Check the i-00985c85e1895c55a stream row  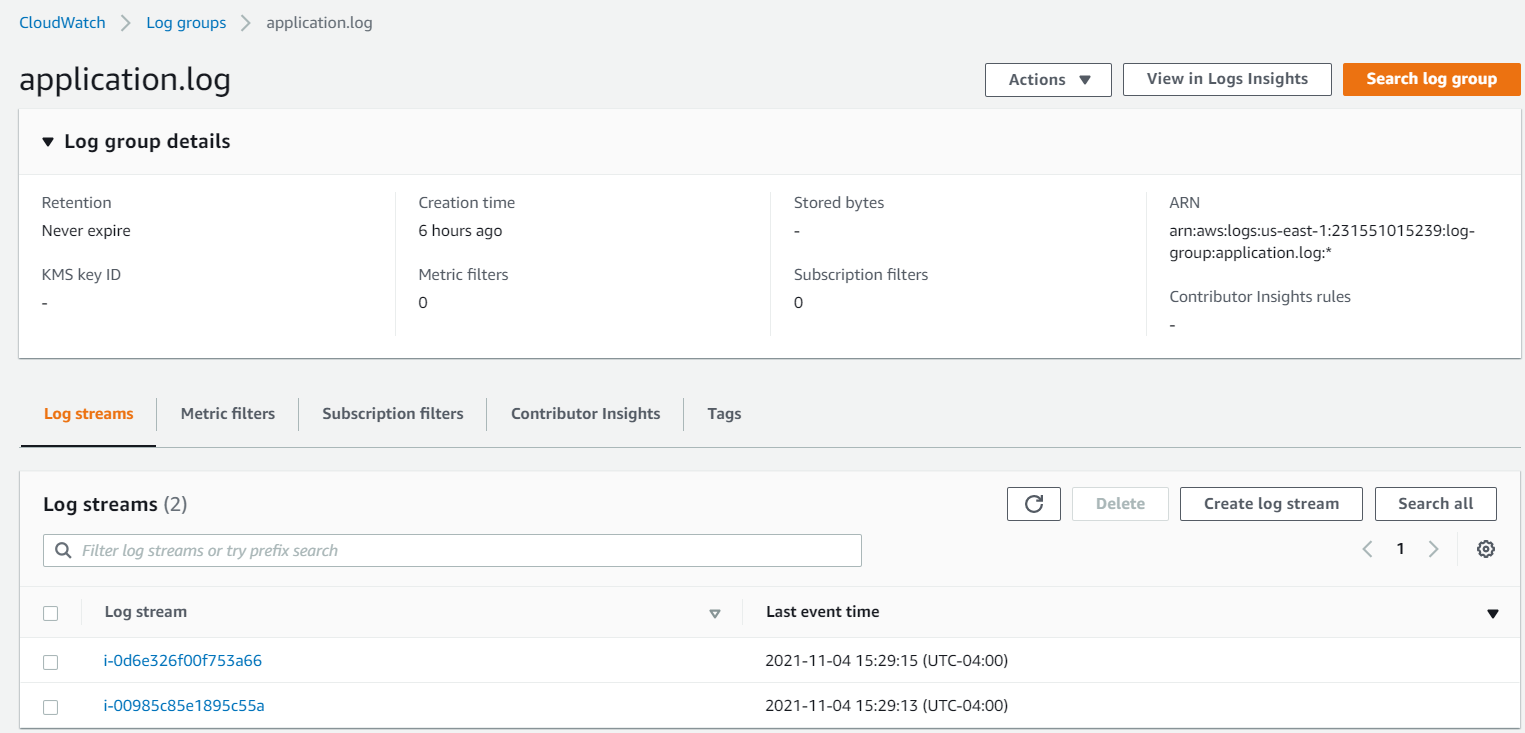click(51, 707)
